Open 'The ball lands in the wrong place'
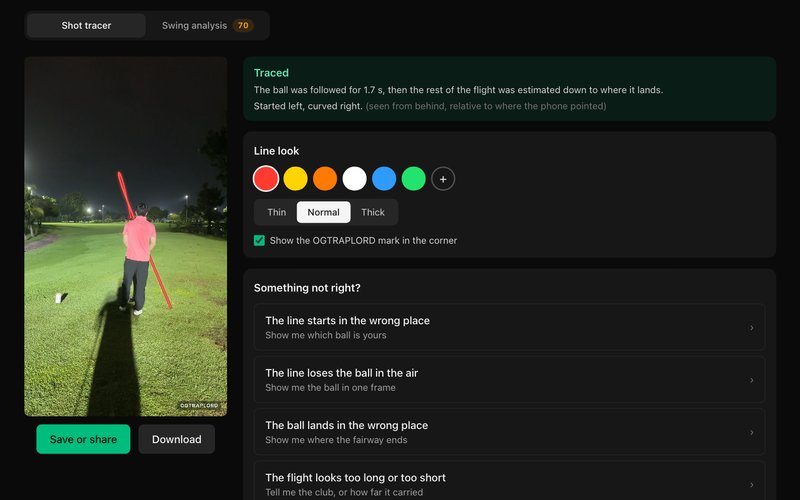Viewport: 800px width, 500px height. pyautogui.click(x=509, y=432)
